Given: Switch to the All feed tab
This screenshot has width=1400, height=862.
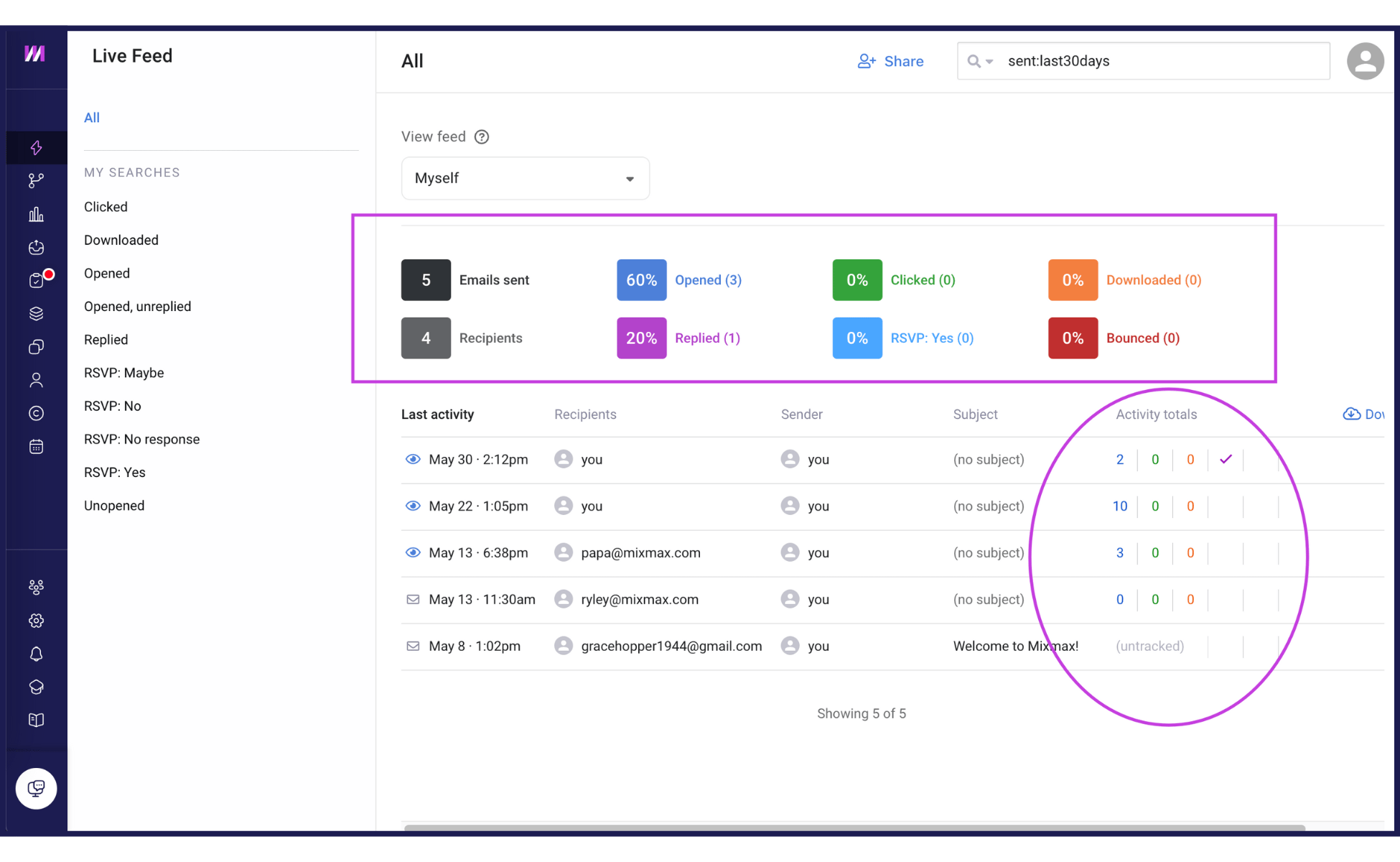Looking at the screenshot, I should click(x=91, y=117).
